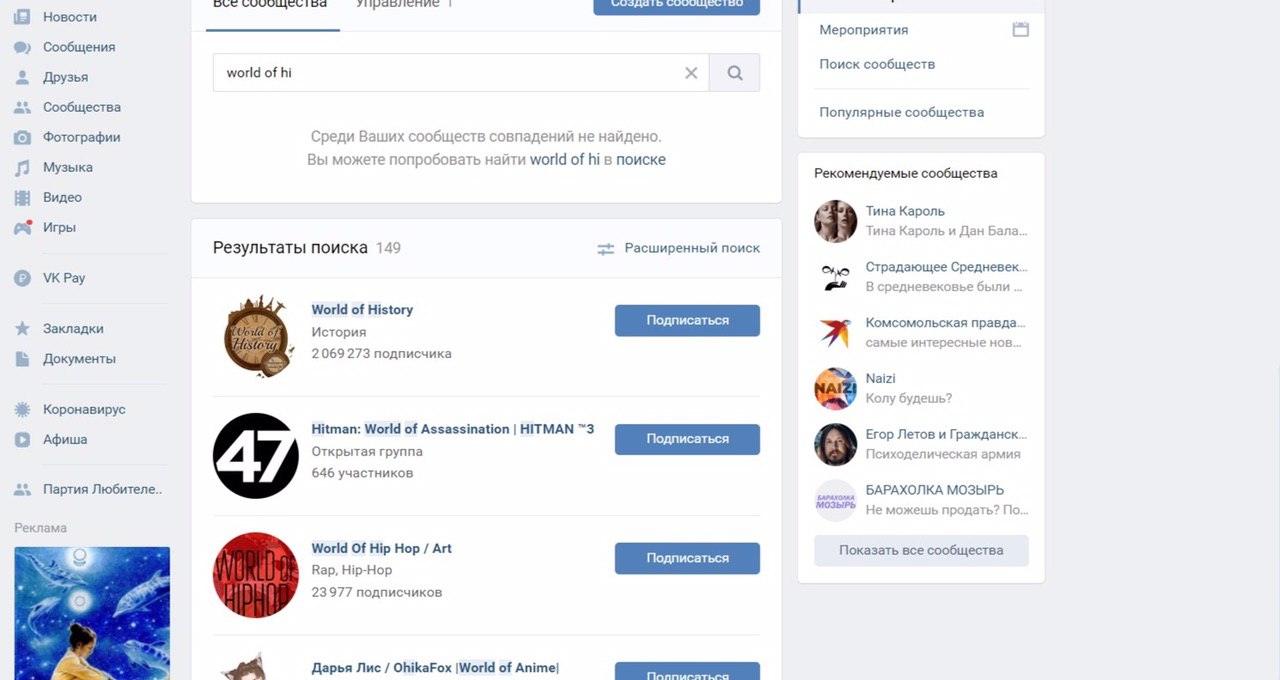Click the Сообщения chat bubble icon
The width and height of the screenshot is (1280, 680).
click(x=22, y=47)
